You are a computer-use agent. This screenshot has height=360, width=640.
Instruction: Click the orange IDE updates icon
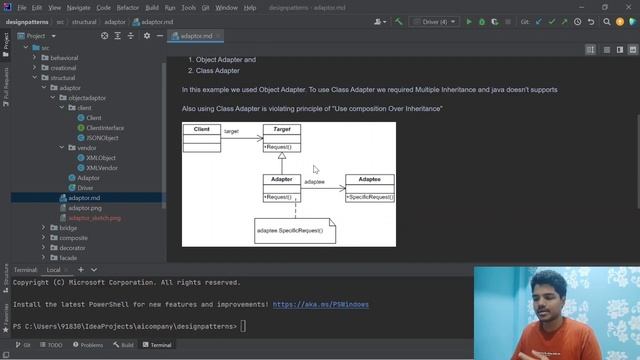pyautogui.click(x=620, y=22)
